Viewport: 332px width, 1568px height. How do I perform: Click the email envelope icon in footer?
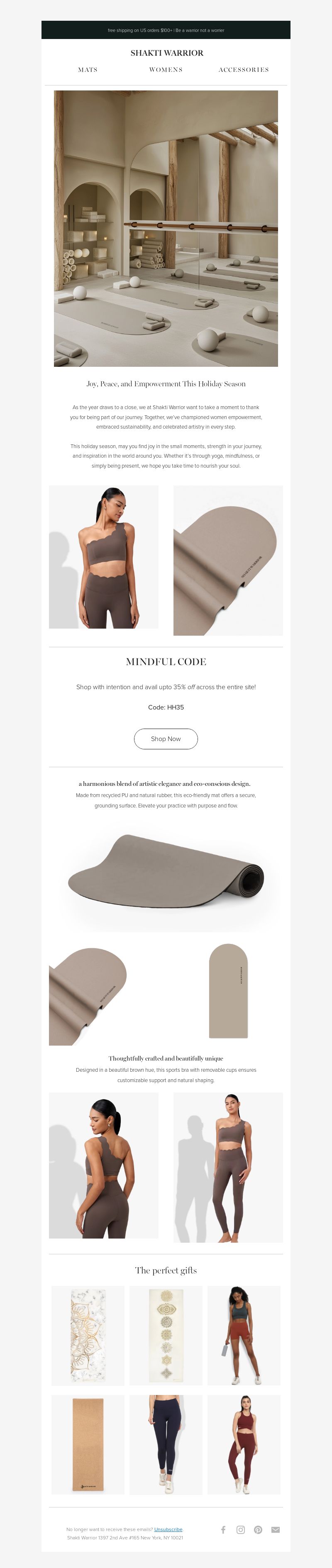pyautogui.click(x=275, y=1530)
